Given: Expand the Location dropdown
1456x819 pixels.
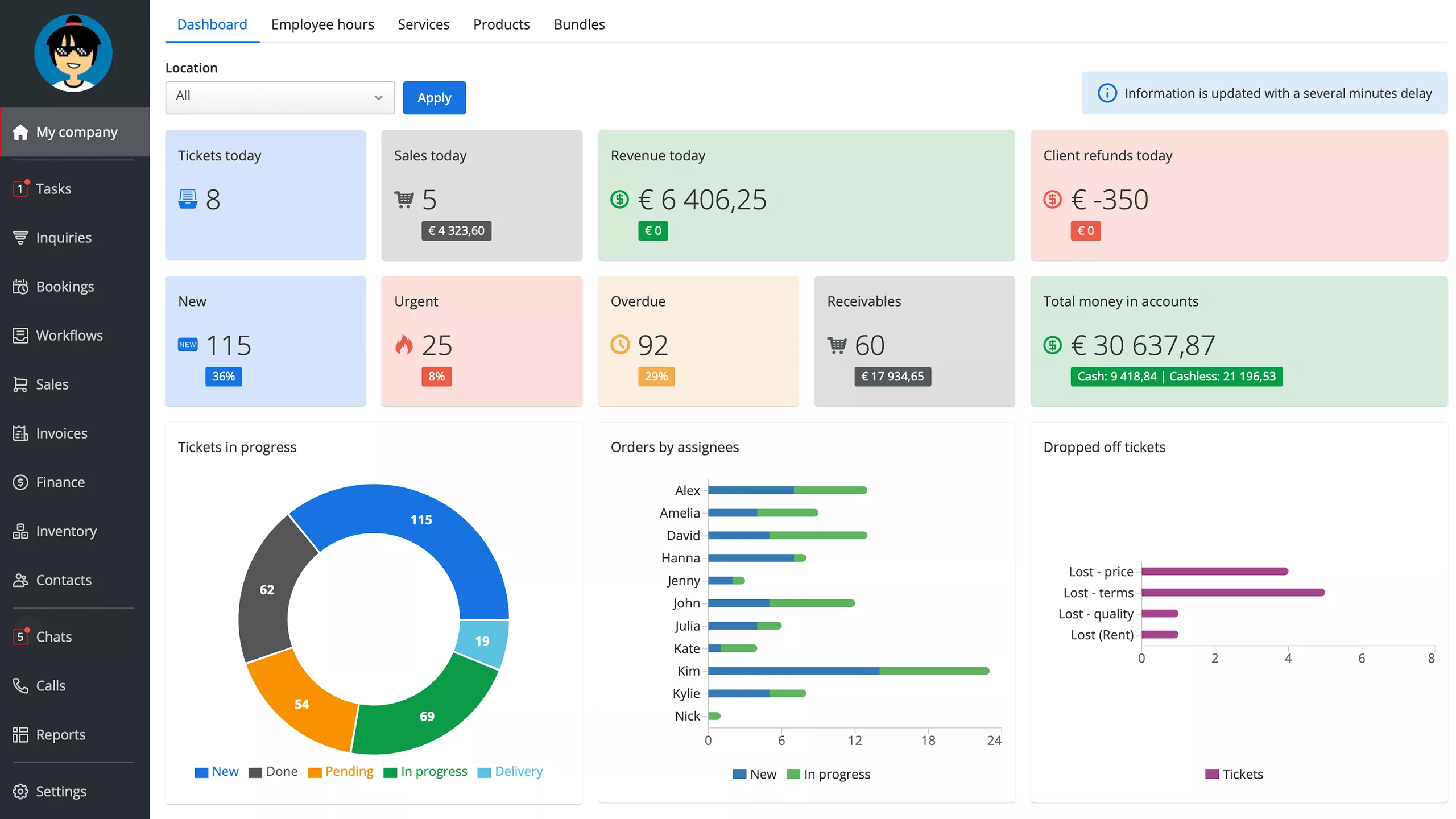Looking at the screenshot, I should (280, 97).
